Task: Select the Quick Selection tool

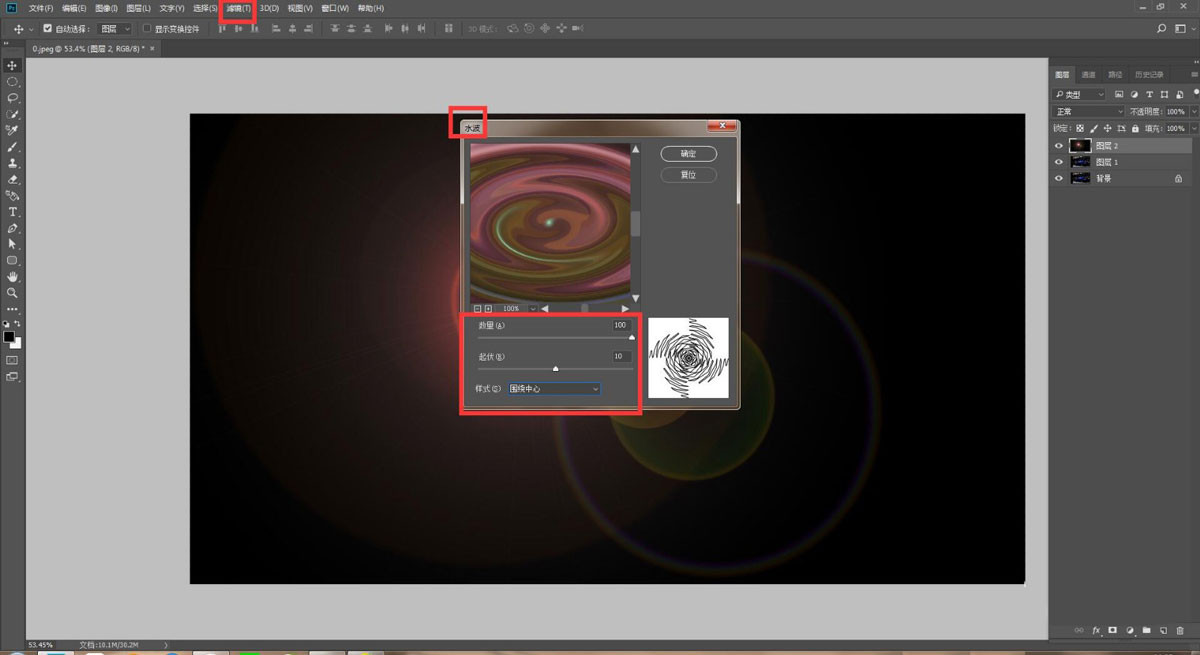Action: click(x=13, y=114)
